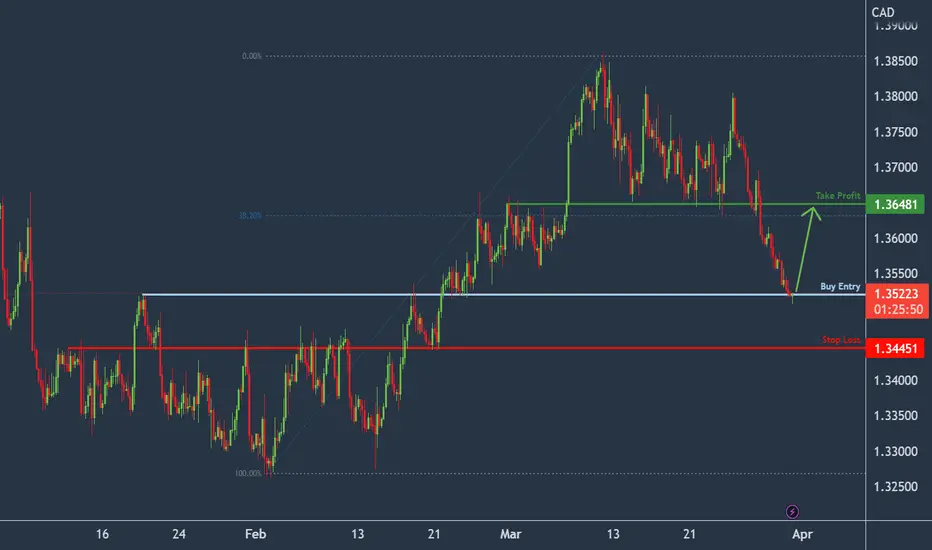Click the 'Apr' date label on time axis

(802, 534)
